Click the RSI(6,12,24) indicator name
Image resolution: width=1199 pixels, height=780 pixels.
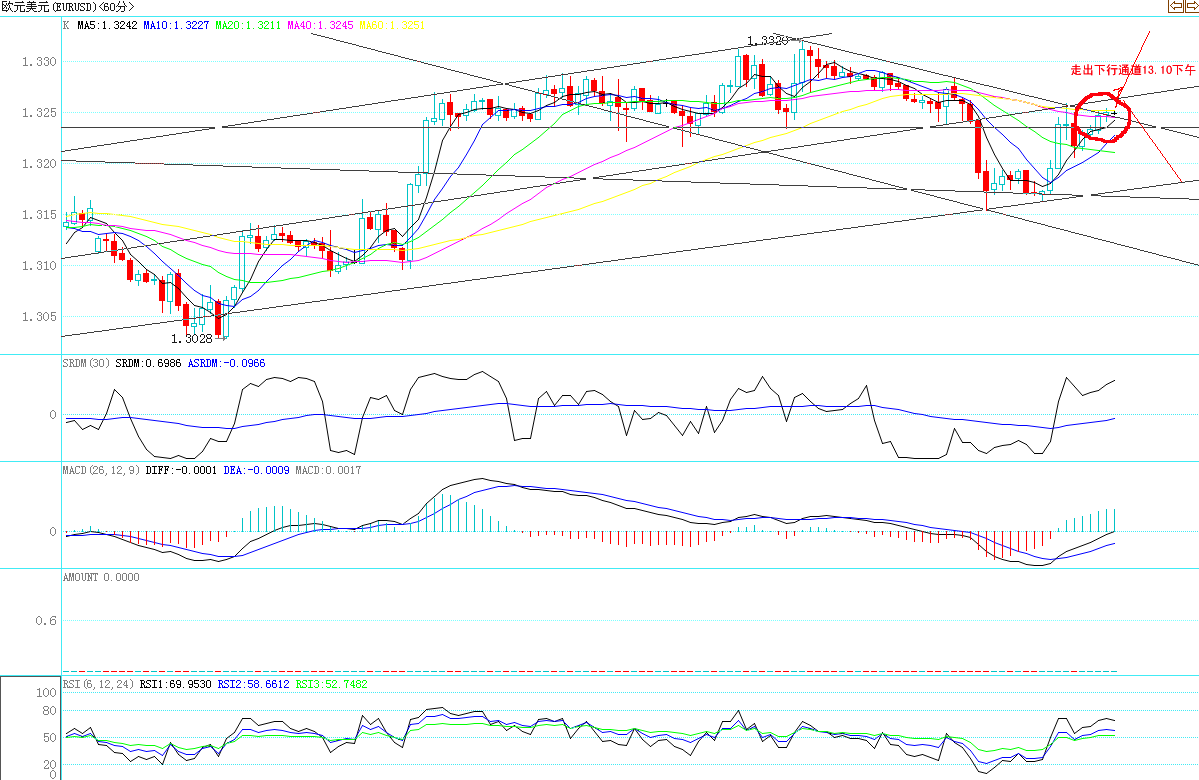tap(98, 684)
